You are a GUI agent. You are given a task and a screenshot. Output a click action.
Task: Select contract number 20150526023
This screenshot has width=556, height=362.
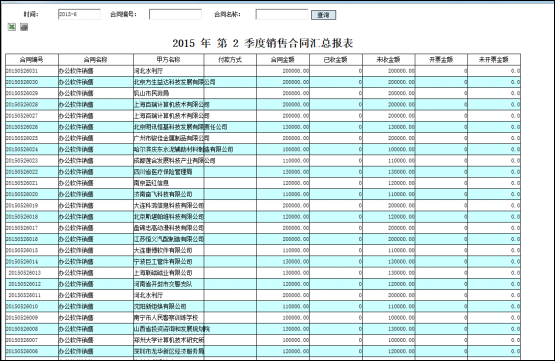(x=22, y=161)
